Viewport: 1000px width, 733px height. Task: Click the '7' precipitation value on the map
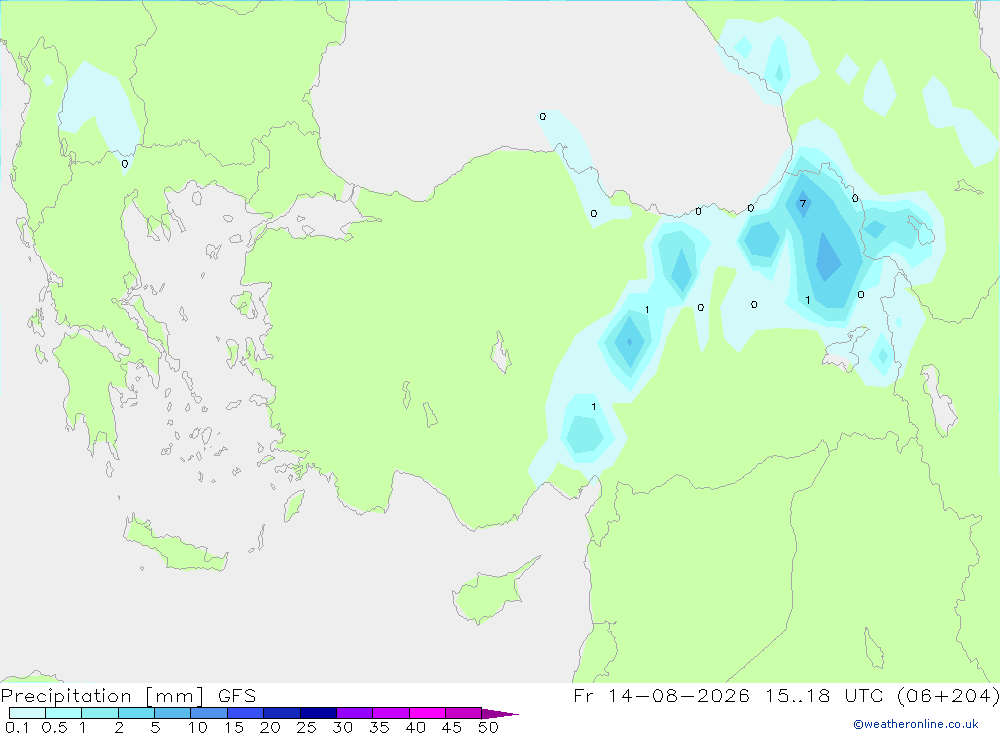point(803,204)
